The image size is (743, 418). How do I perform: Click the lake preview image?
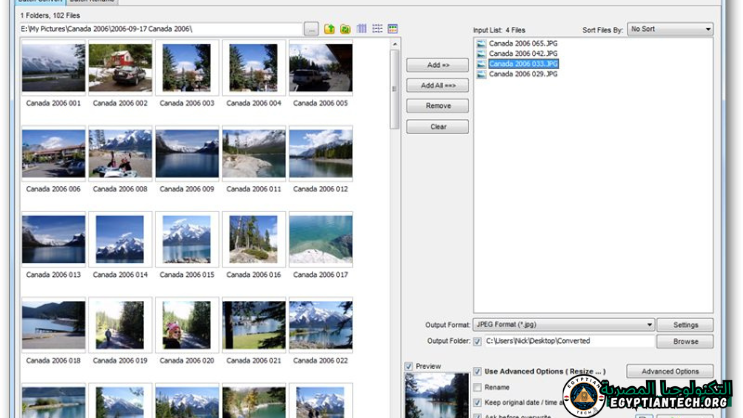click(436, 395)
